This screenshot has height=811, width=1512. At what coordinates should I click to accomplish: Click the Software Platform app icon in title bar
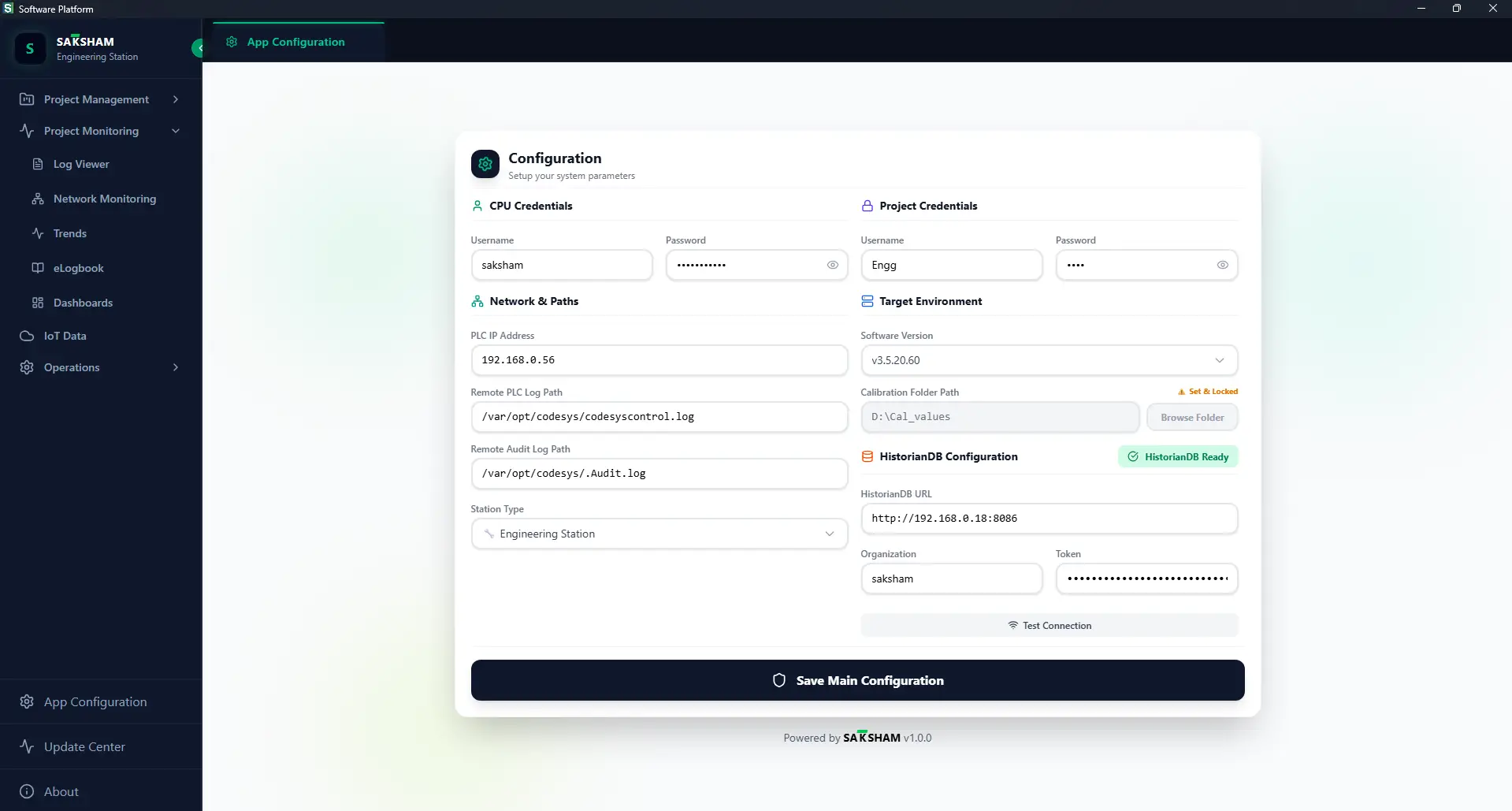tap(9, 9)
